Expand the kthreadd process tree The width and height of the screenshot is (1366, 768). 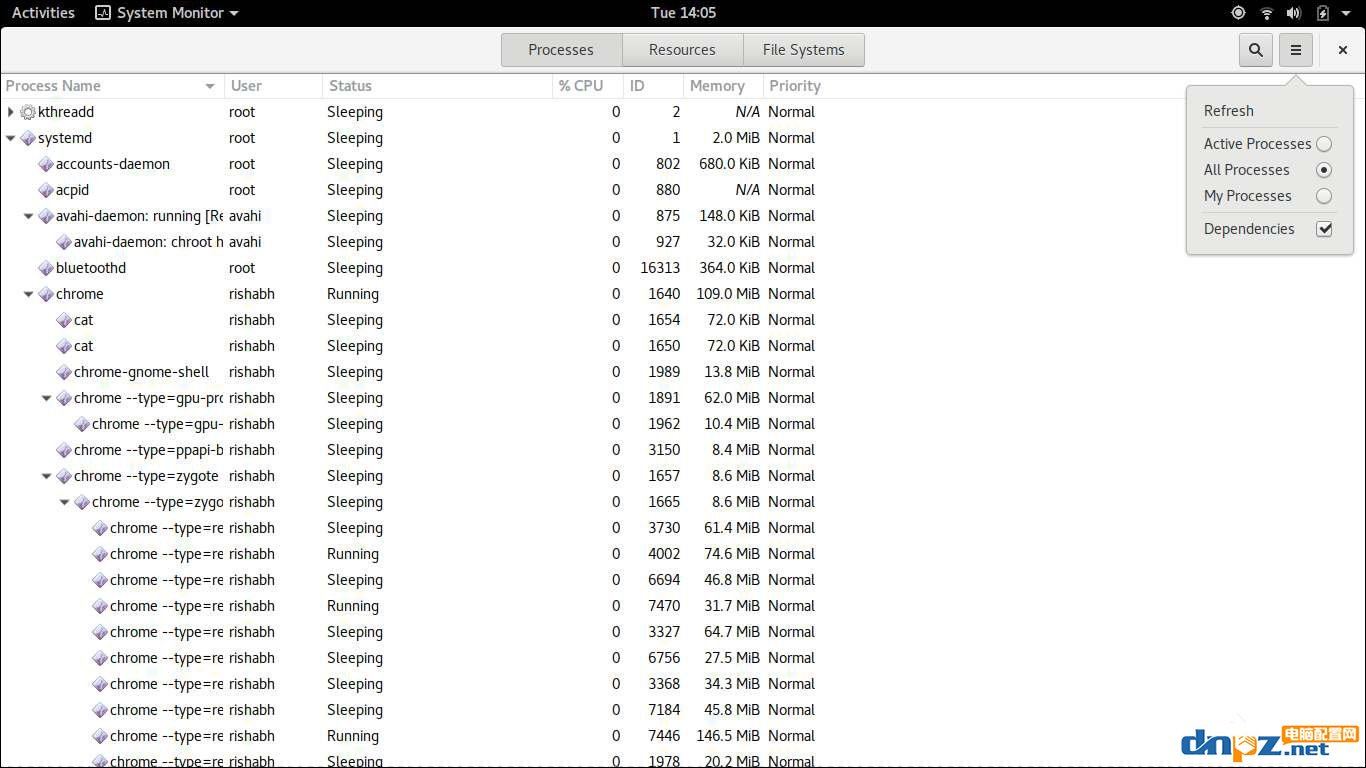11,112
